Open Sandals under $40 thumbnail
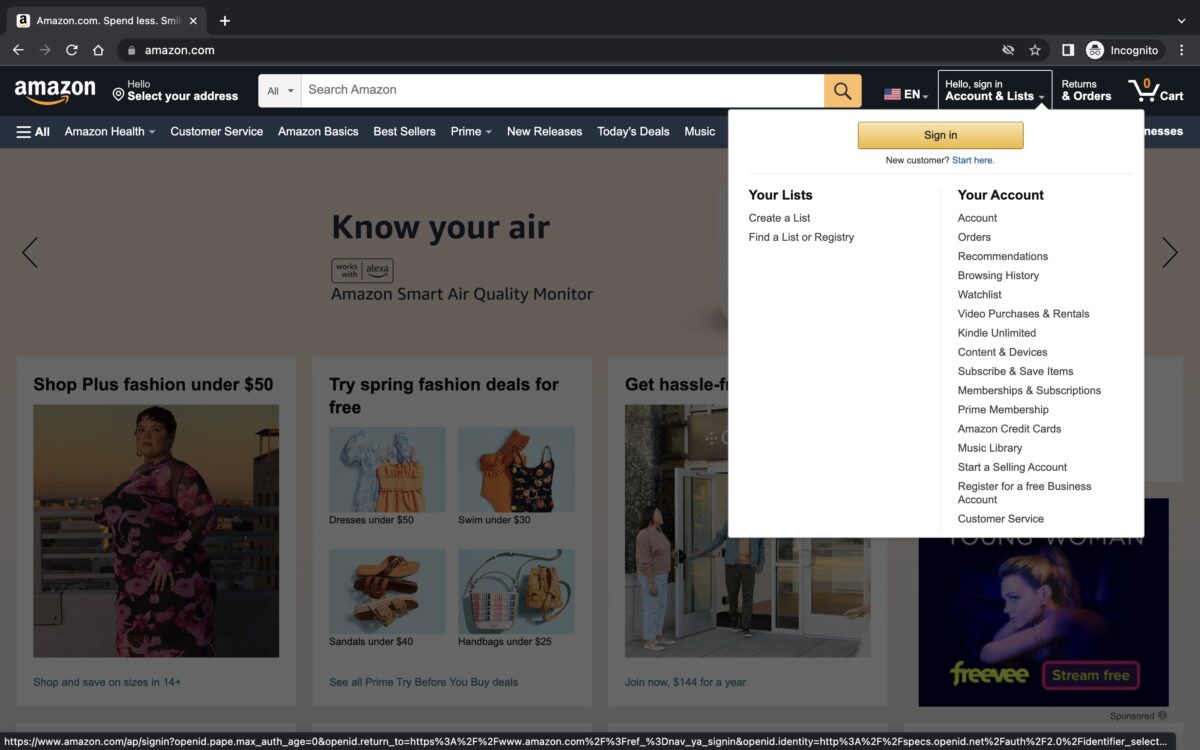1200x750 pixels. [x=387, y=592]
